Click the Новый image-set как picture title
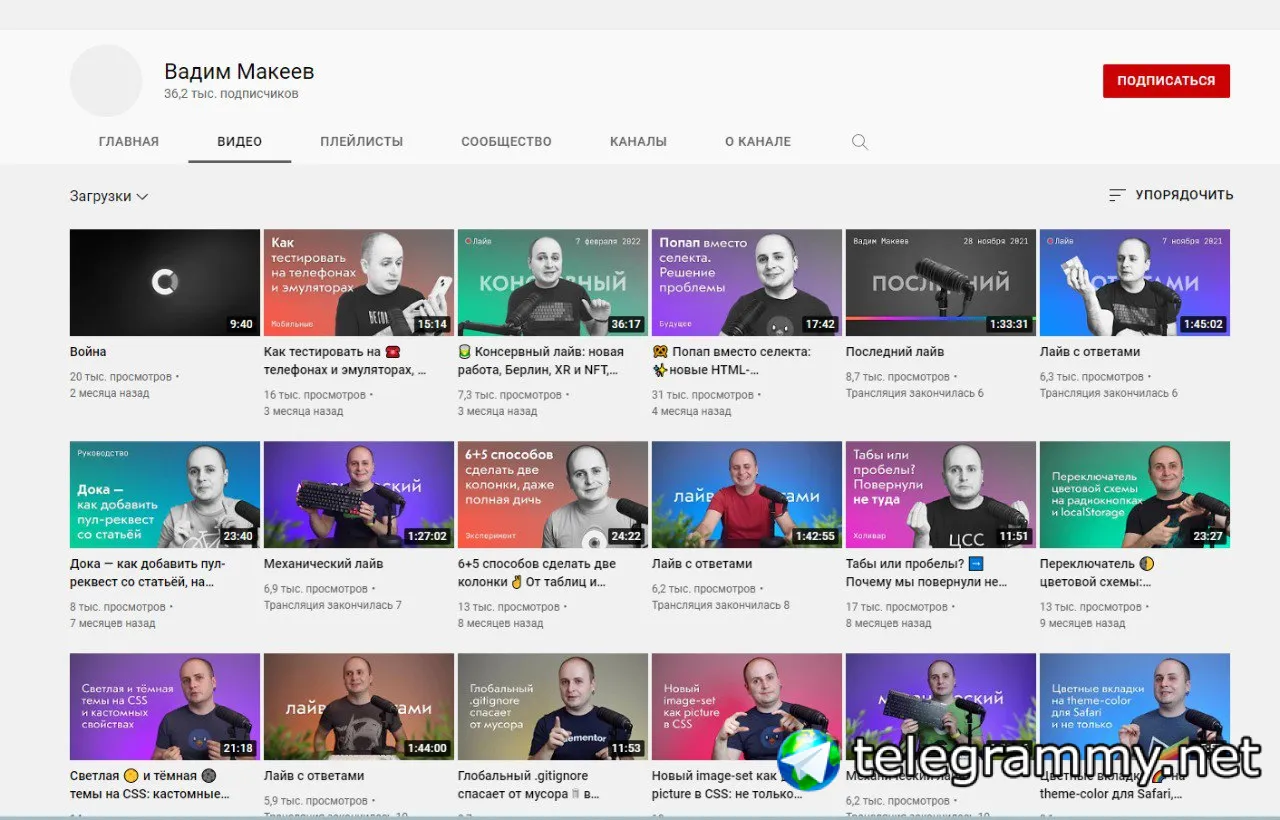 728,785
